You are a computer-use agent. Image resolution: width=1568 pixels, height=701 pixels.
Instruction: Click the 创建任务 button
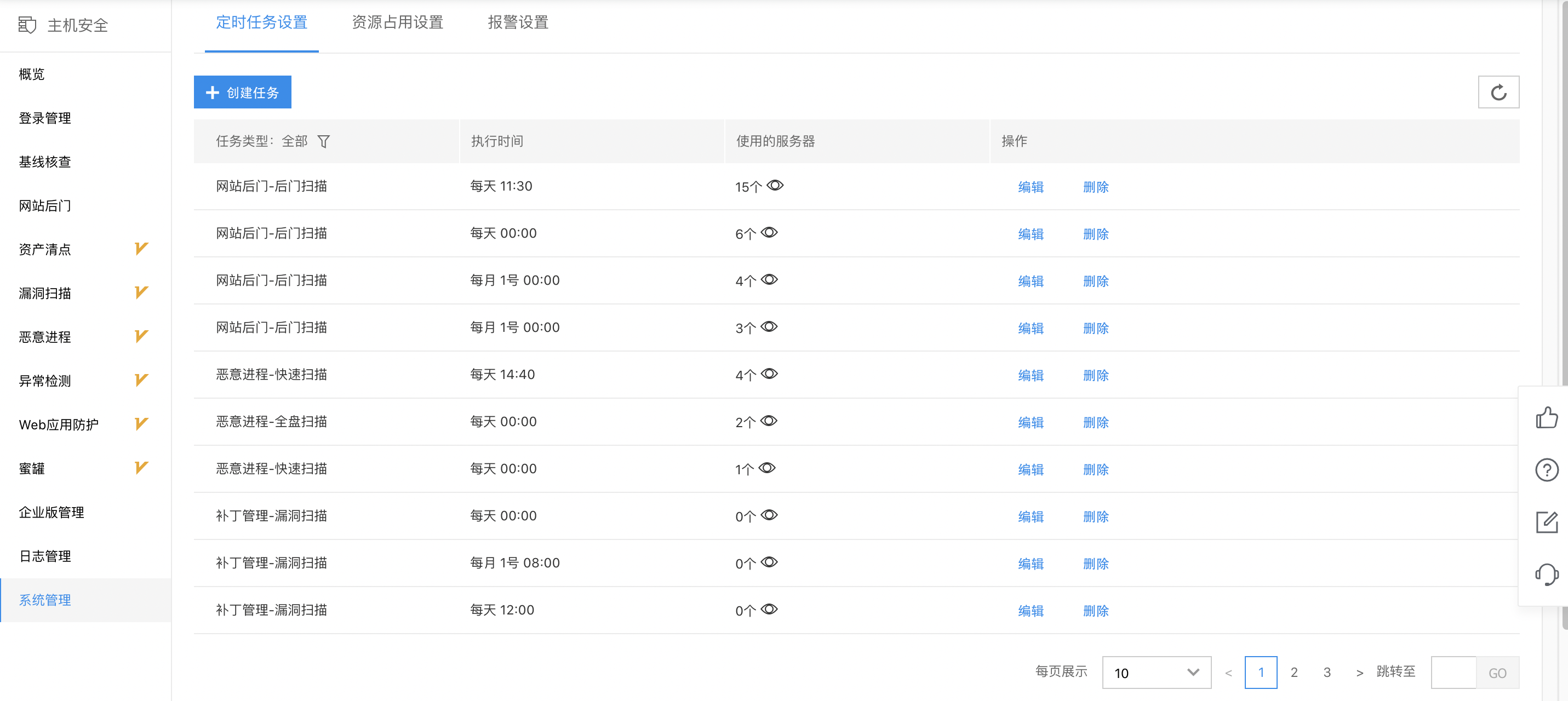pos(242,93)
